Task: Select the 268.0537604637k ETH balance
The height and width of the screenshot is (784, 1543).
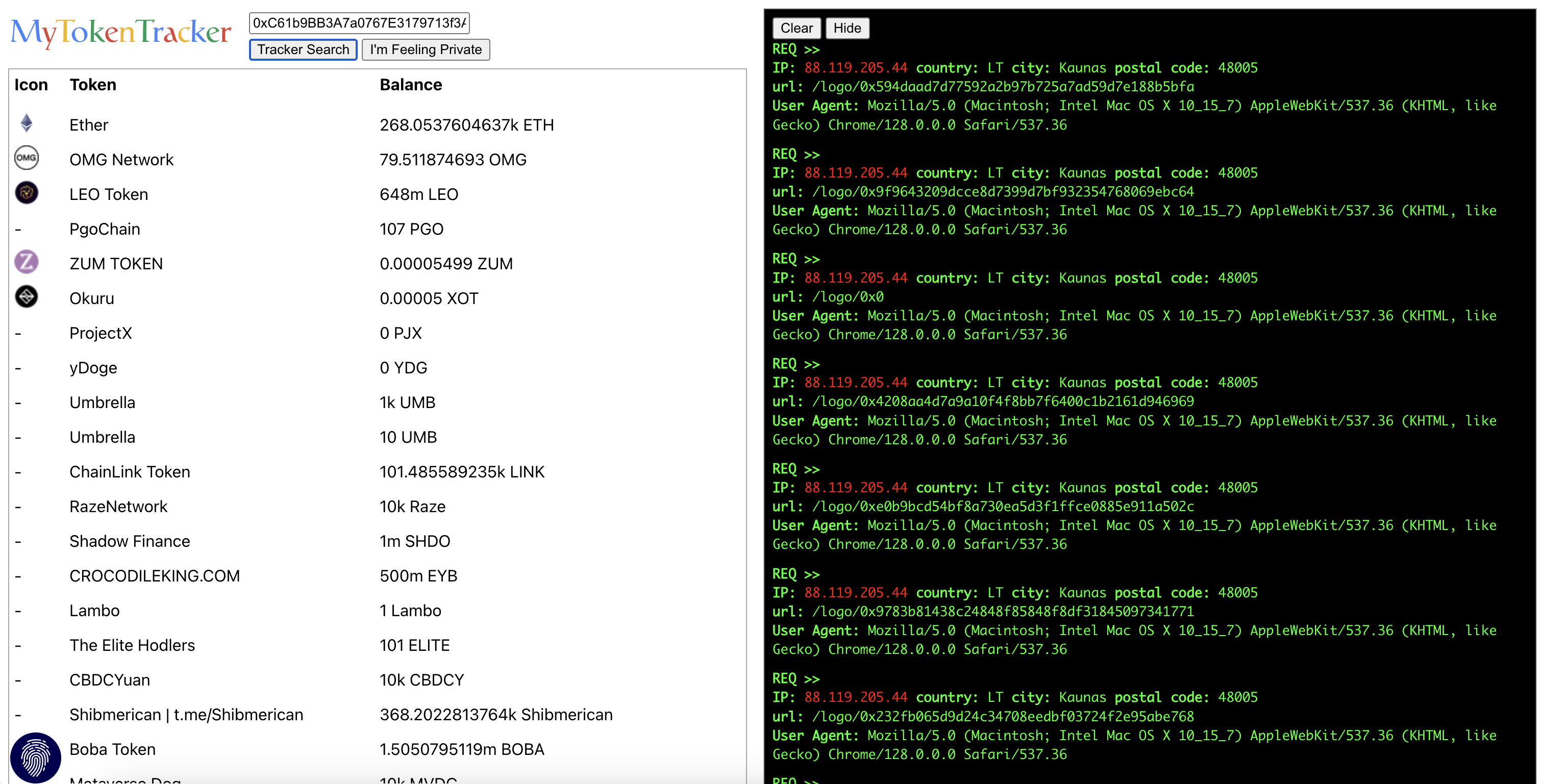Action: point(466,125)
